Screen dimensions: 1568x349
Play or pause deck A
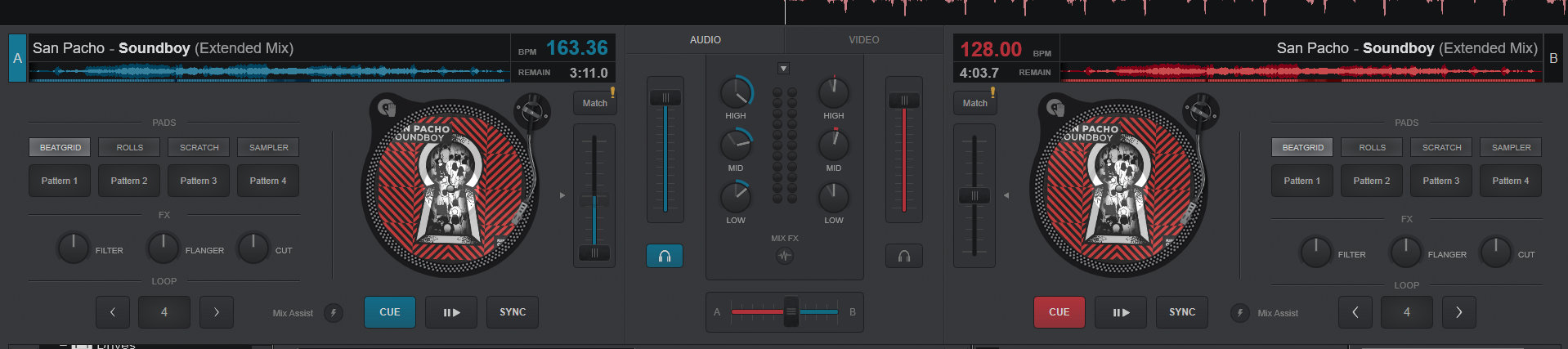(x=451, y=312)
